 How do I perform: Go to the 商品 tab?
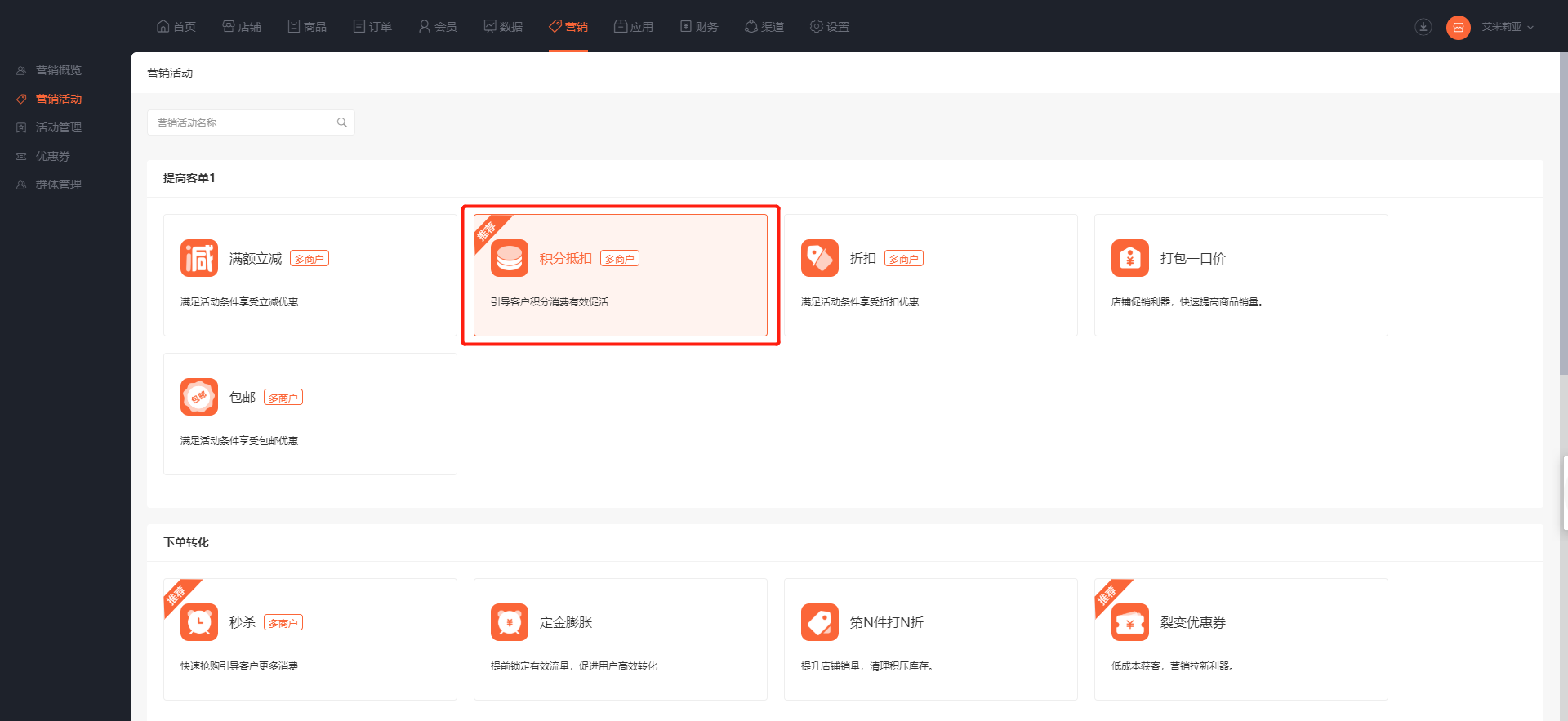(307, 27)
